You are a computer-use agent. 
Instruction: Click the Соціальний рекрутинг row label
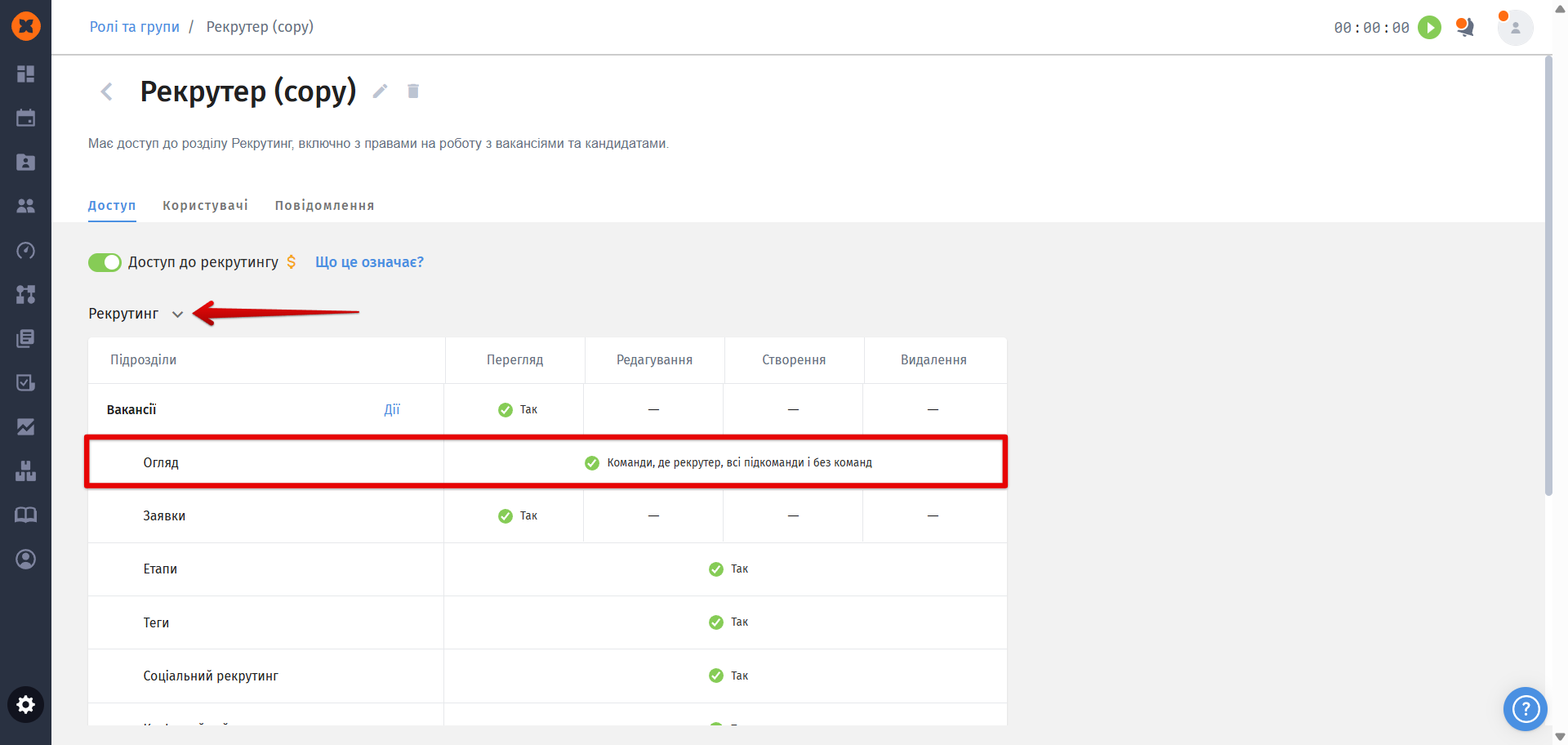tap(211, 676)
